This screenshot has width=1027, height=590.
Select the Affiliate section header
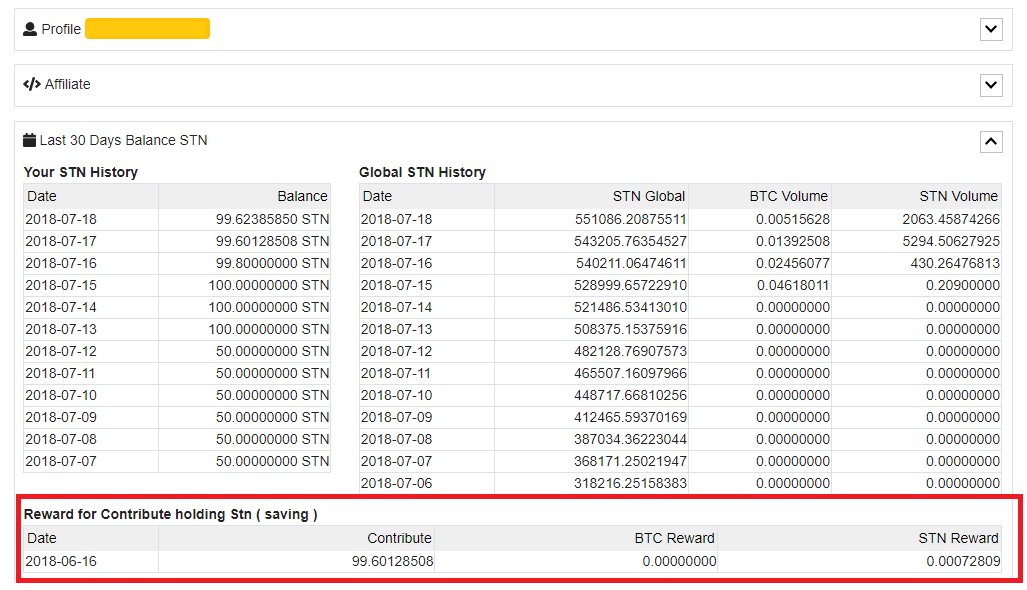point(68,84)
